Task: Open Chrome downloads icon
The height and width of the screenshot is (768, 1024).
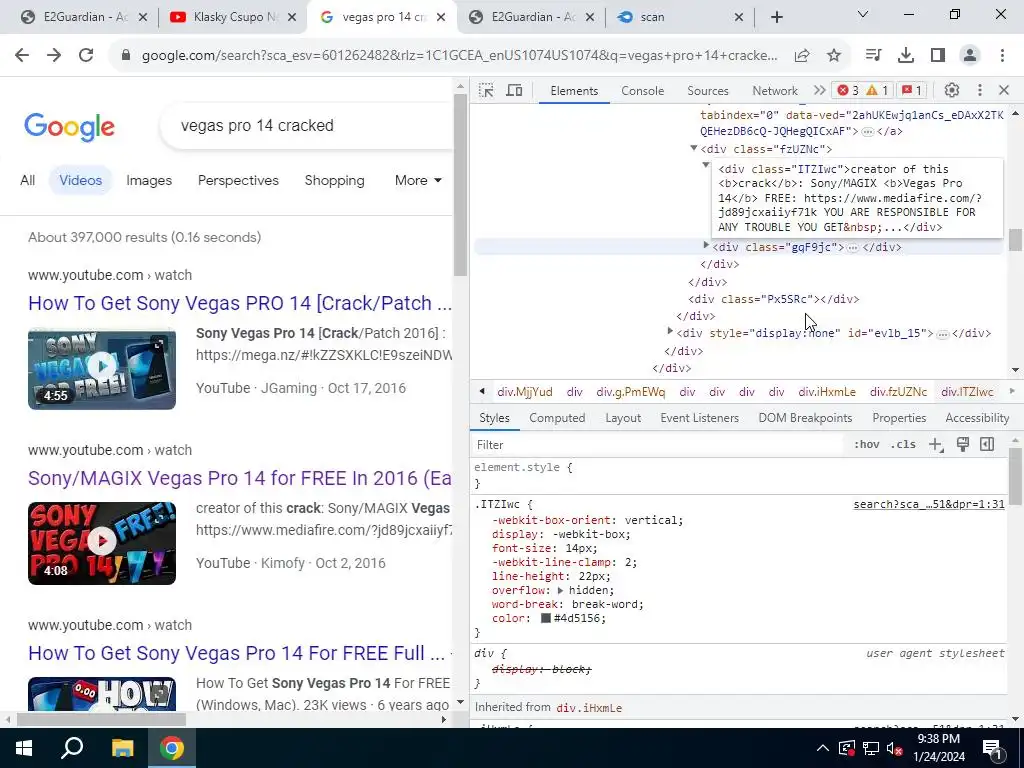Action: [905, 56]
